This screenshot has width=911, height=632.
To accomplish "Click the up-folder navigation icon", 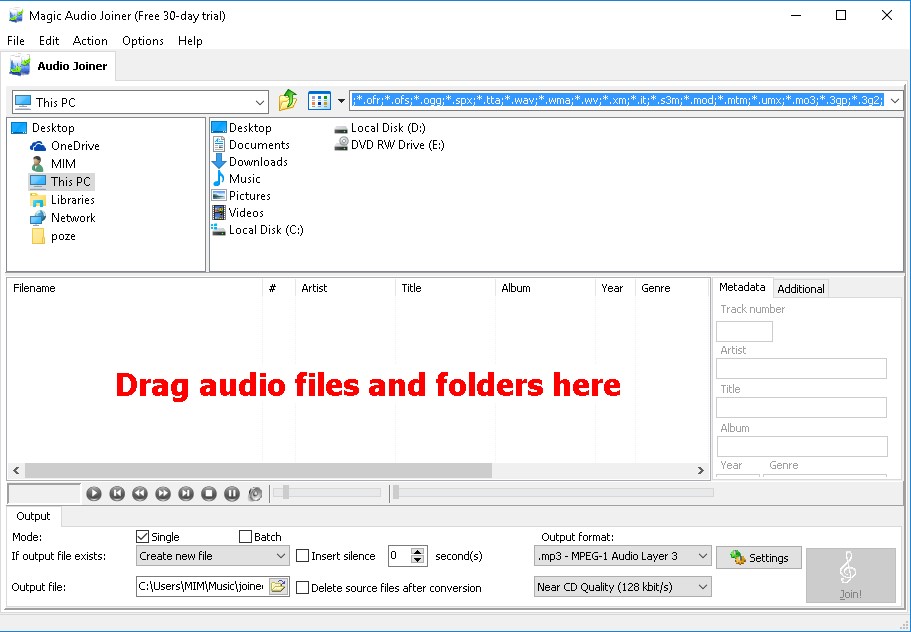I will 287,100.
